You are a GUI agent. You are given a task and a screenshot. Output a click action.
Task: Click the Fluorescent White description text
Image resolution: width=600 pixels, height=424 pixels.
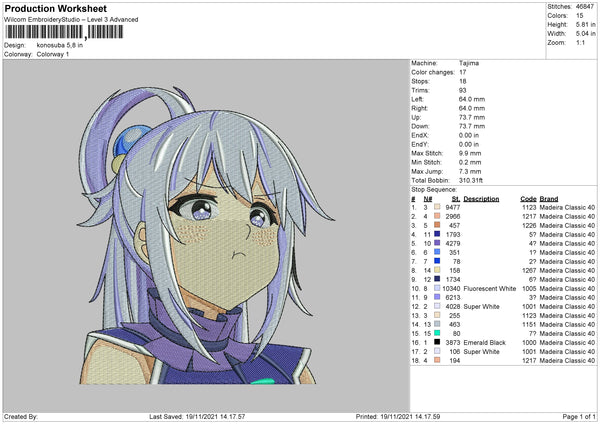(x=489, y=288)
